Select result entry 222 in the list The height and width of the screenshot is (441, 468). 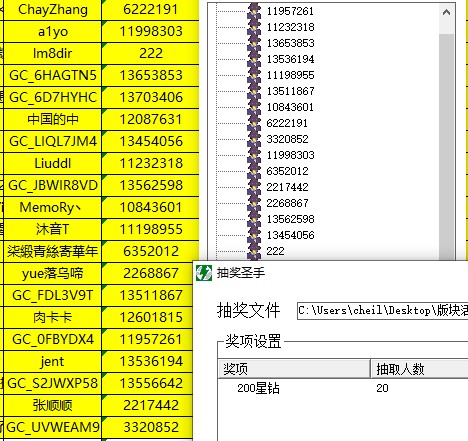click(x=275, y=251)
